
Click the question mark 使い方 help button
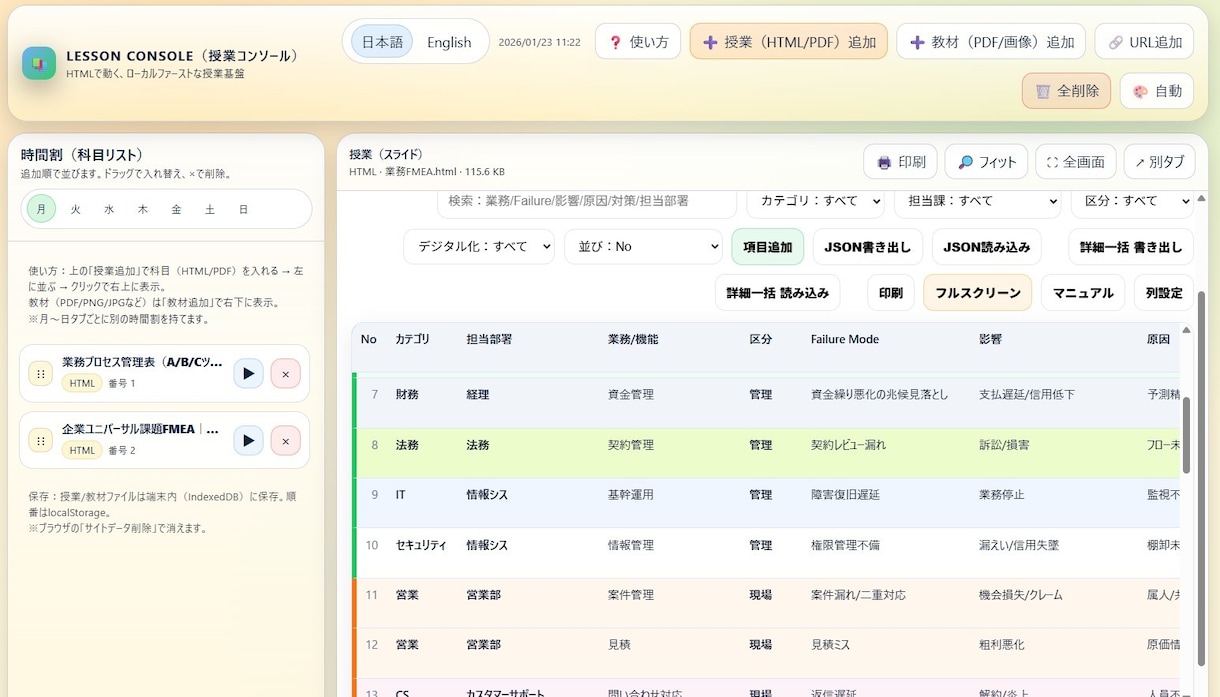click(638, 42)
